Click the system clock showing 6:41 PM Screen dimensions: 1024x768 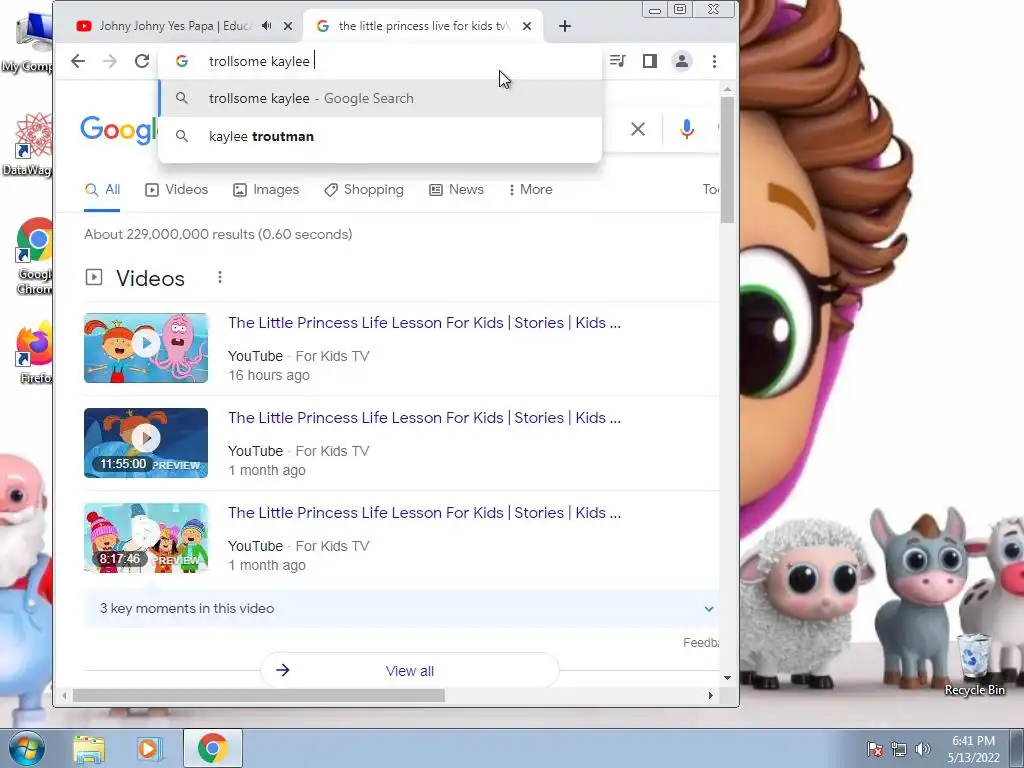coord(973,749)
